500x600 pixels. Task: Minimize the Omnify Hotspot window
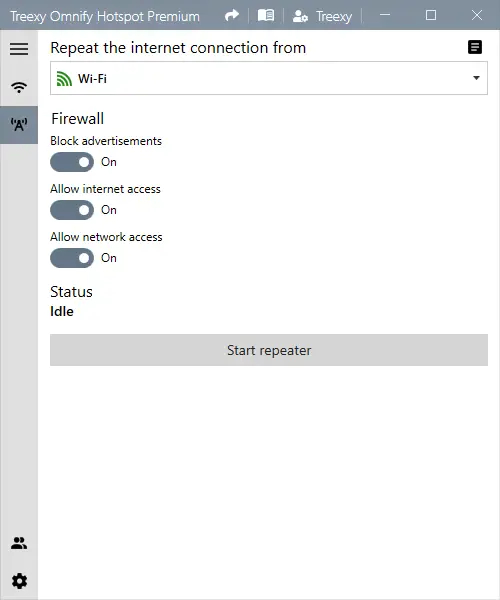[385, 15]
